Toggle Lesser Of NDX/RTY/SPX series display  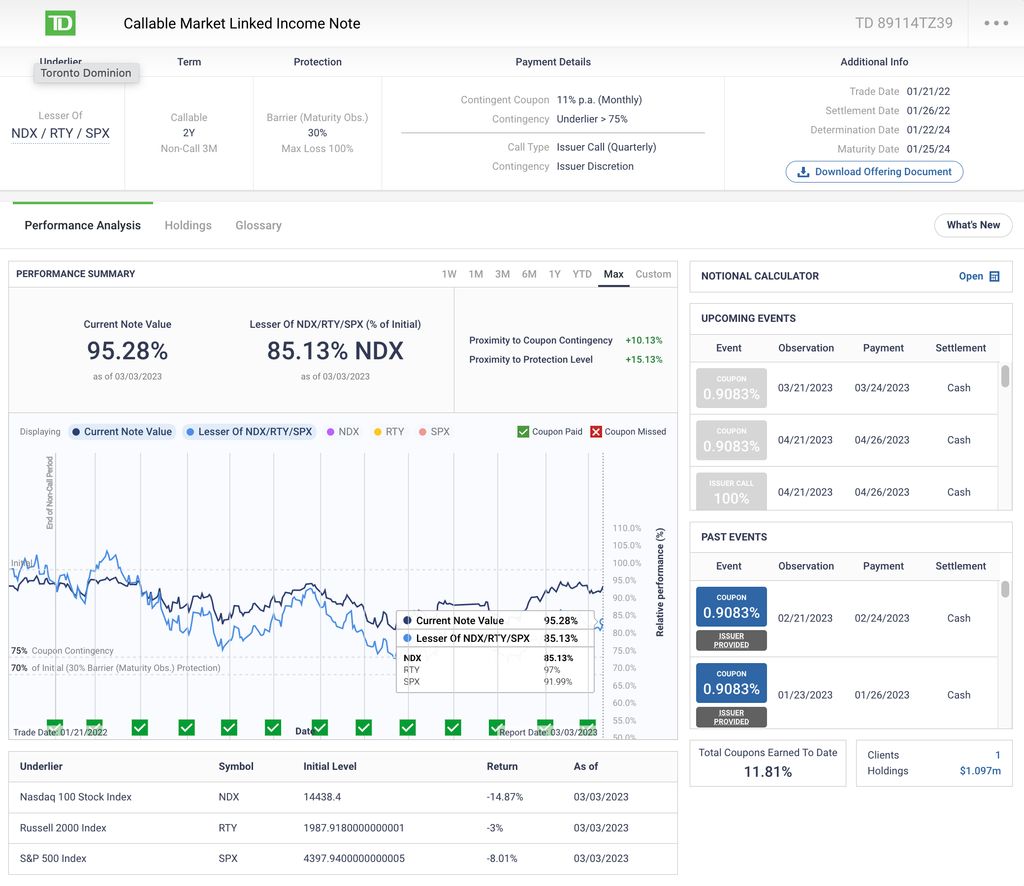(x=249, y=432)
